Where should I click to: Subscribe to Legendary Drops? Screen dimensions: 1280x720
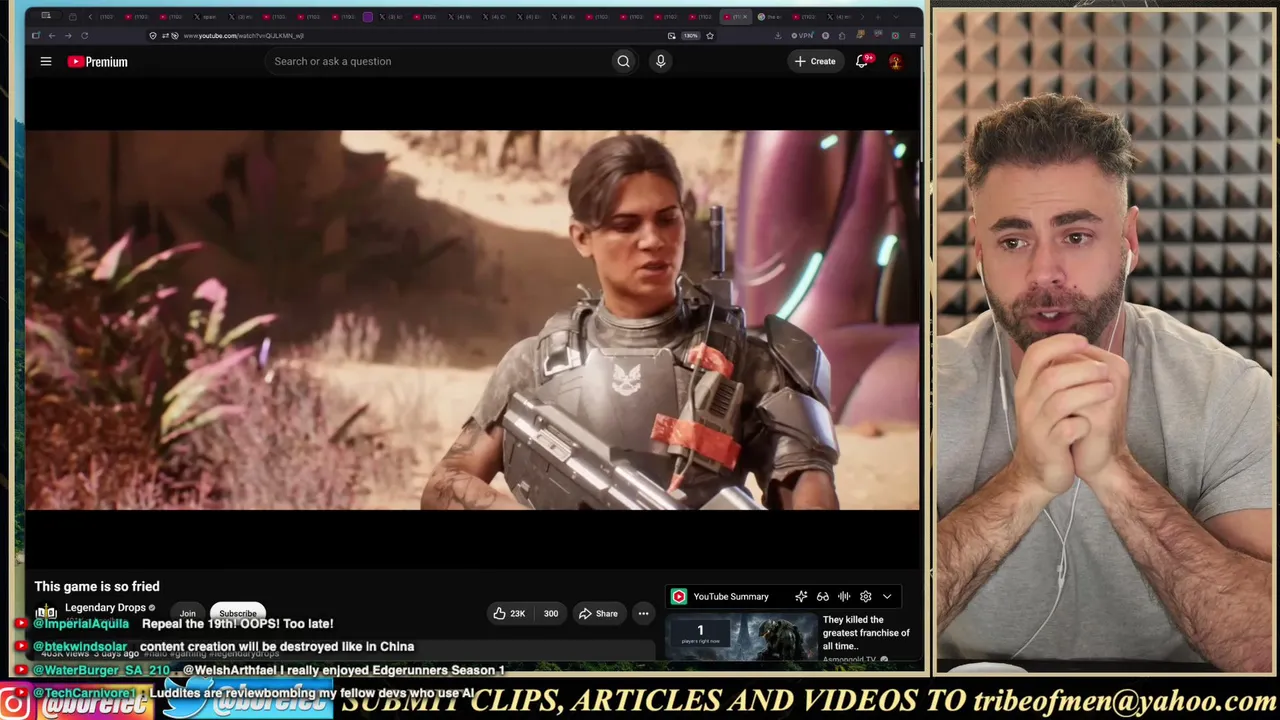click(x=238, y=613)
